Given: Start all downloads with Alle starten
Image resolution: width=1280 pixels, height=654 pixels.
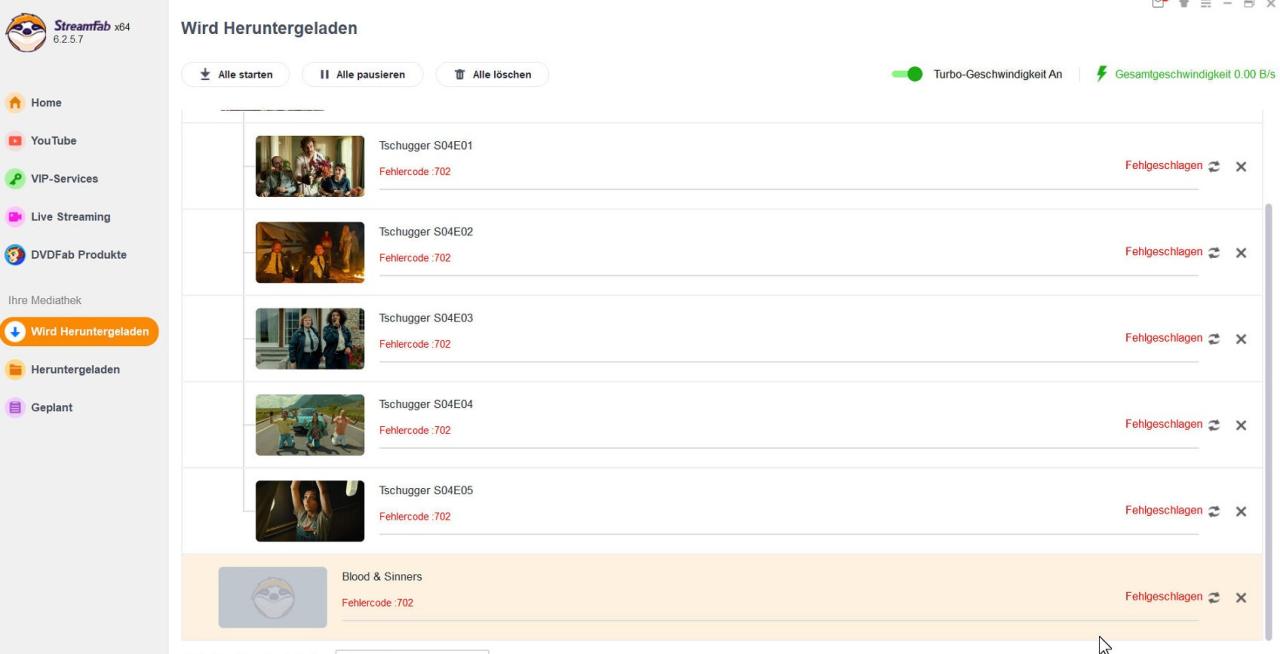Looking at the screenshot, I should (x=235, y=74).
